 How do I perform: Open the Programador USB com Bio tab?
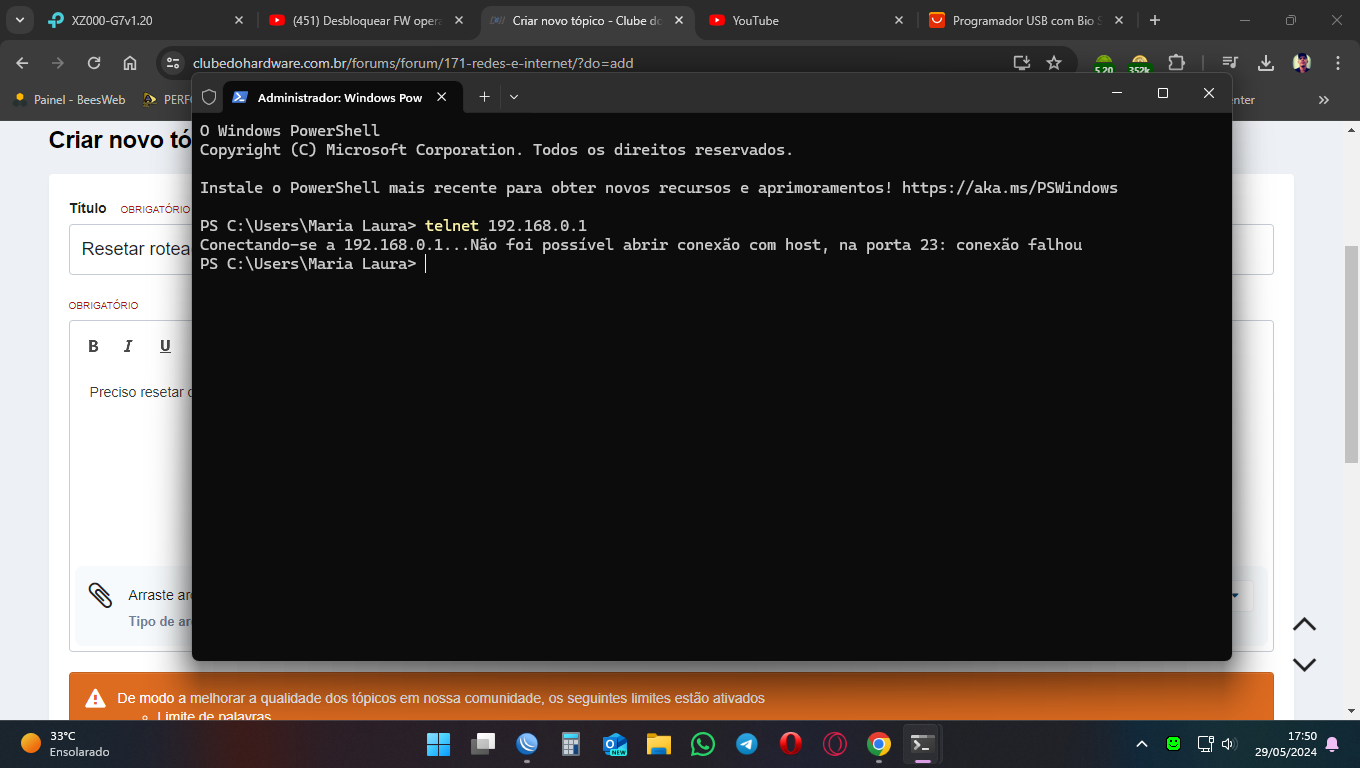[x=1028, y=20]
